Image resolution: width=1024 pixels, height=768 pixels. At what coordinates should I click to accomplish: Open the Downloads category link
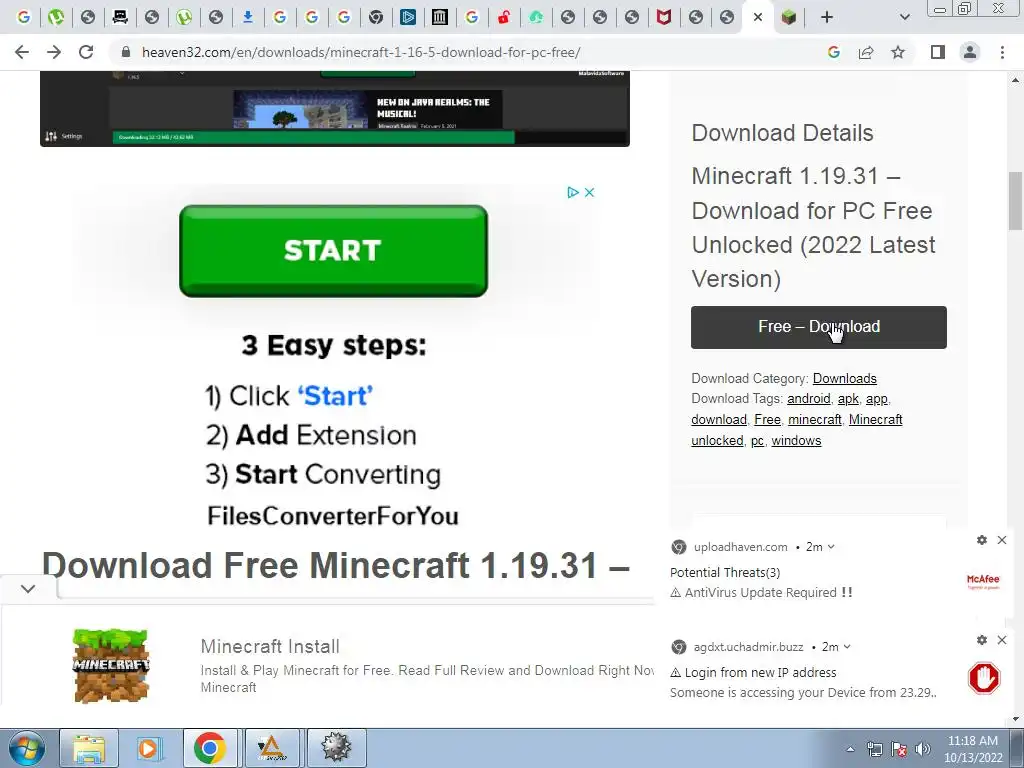point(844,379)
